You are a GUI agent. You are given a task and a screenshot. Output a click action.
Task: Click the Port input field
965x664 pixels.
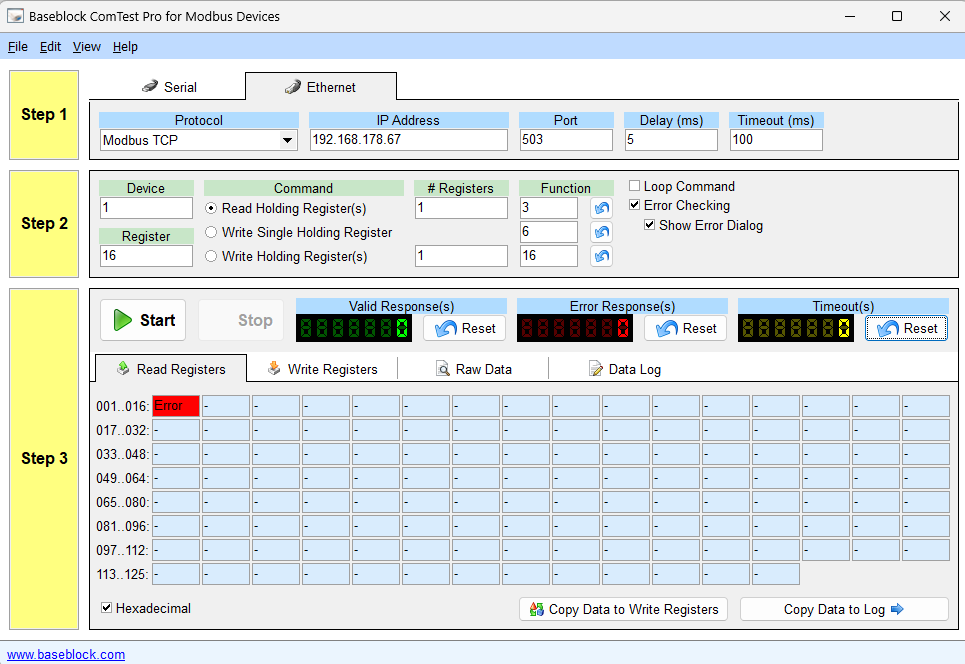[x=566, y=140]
